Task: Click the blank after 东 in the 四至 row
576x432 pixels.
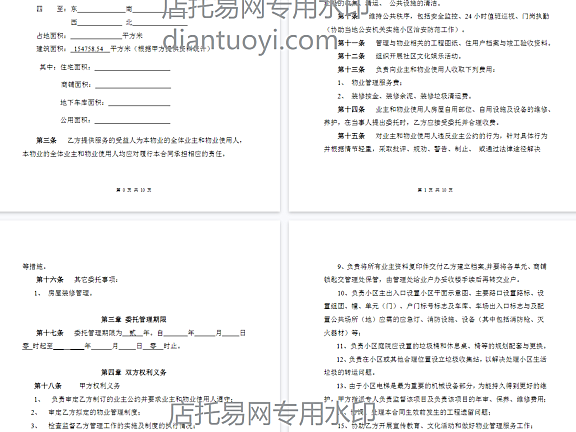Action: click(101, 10)
